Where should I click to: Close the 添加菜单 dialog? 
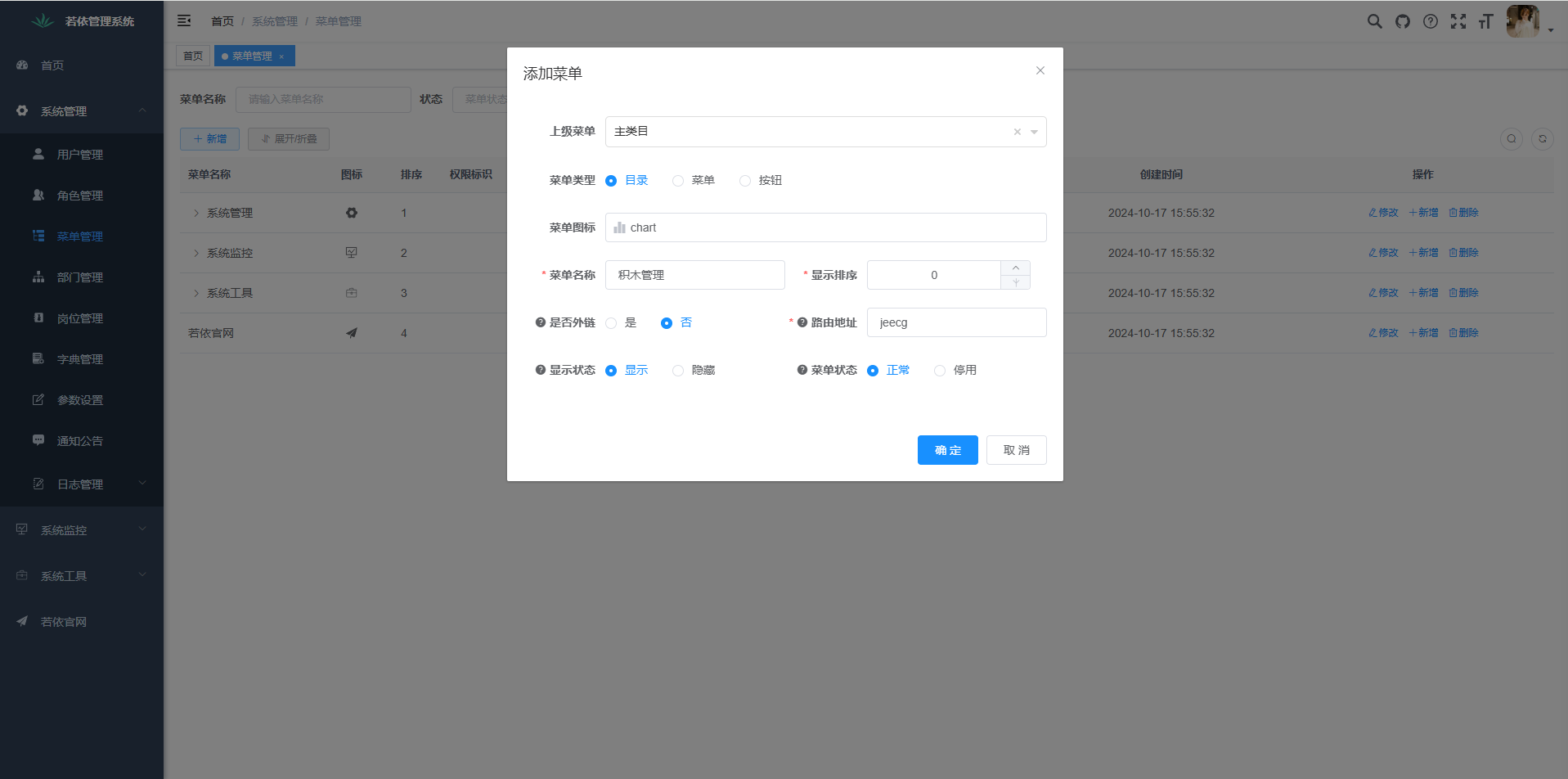(1040, 70)
